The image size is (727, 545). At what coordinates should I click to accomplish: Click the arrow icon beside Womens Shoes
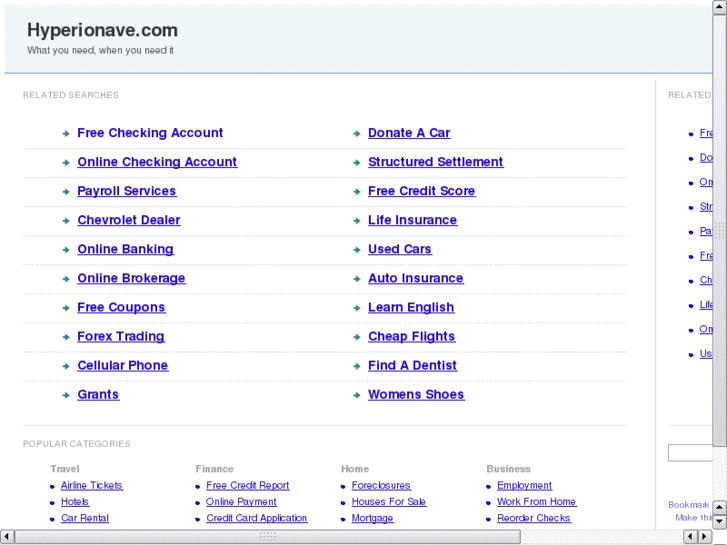pyautogui.click(x=357, y=395)
